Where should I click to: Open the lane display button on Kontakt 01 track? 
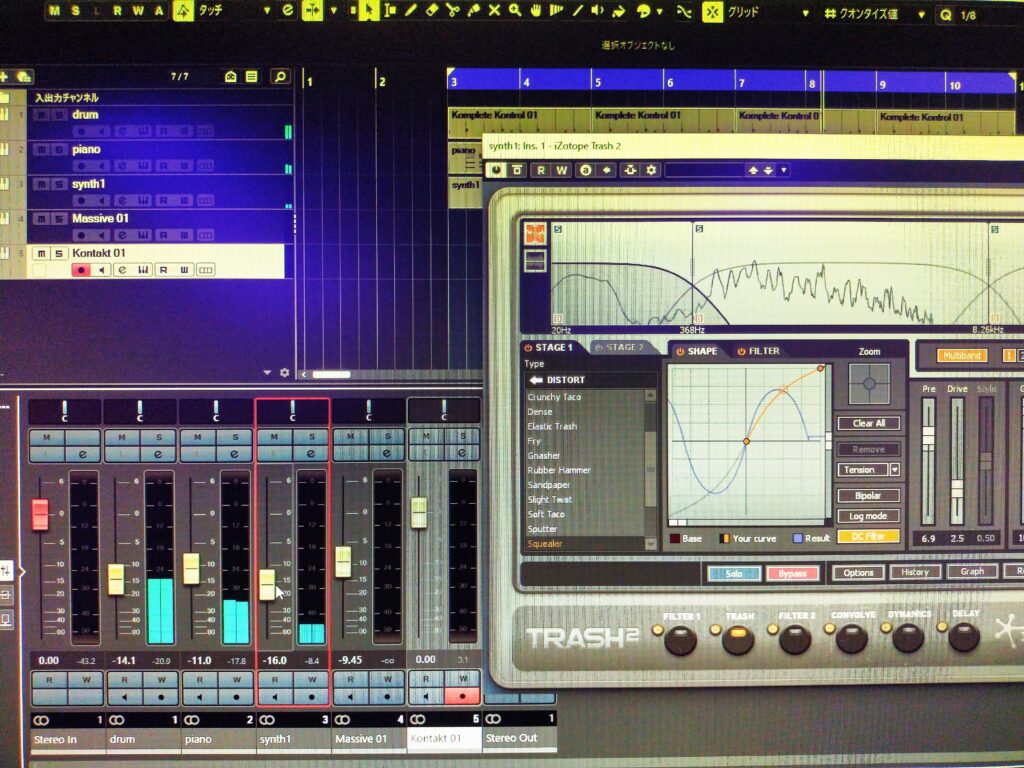205,270
